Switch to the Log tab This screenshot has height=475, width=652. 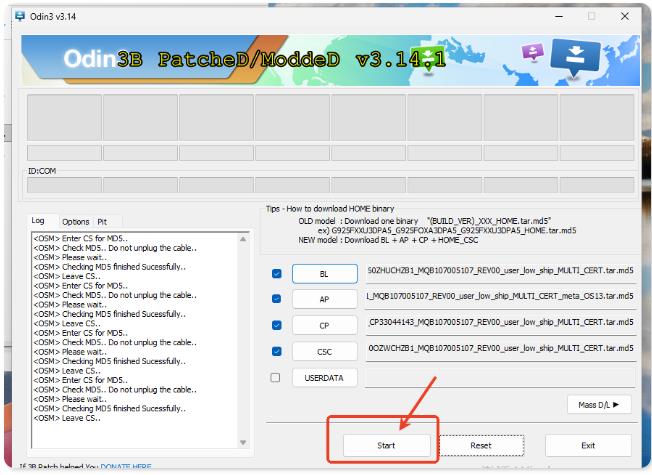38,221
